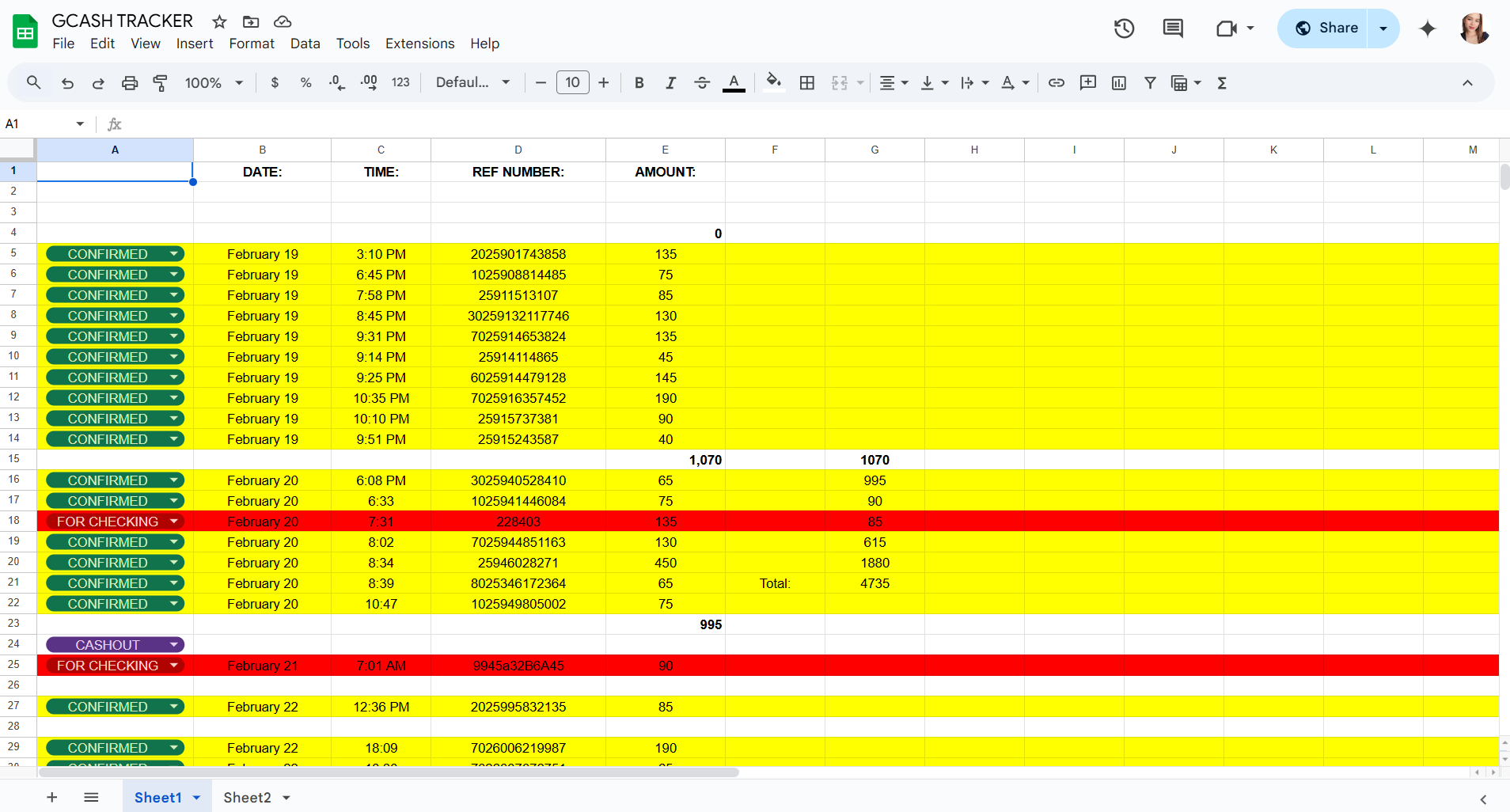Image resolution: width=1510 pixels, height=812 pixels.
Task: Hide the toolbar menus with chevron
Action: pos(1467,82)
